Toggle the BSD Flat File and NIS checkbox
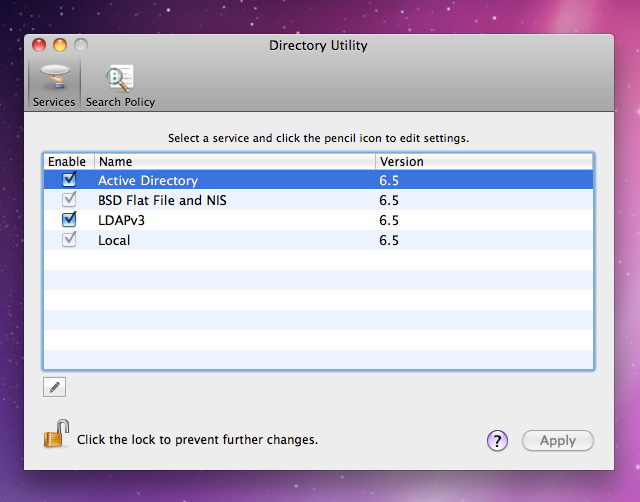 pyautogui.click(x=69, y=200)
